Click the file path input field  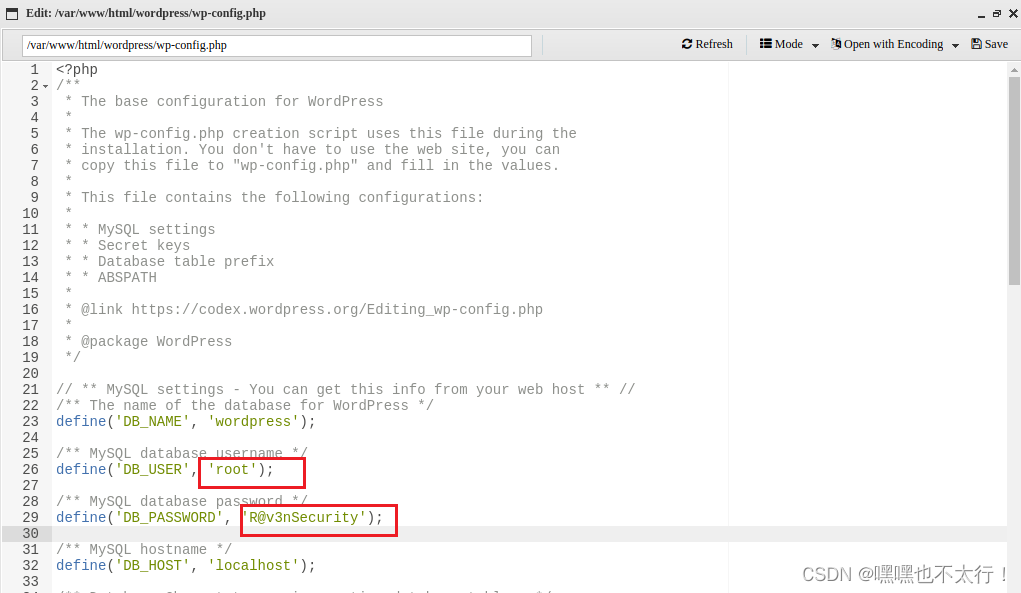tap(277, 46)
